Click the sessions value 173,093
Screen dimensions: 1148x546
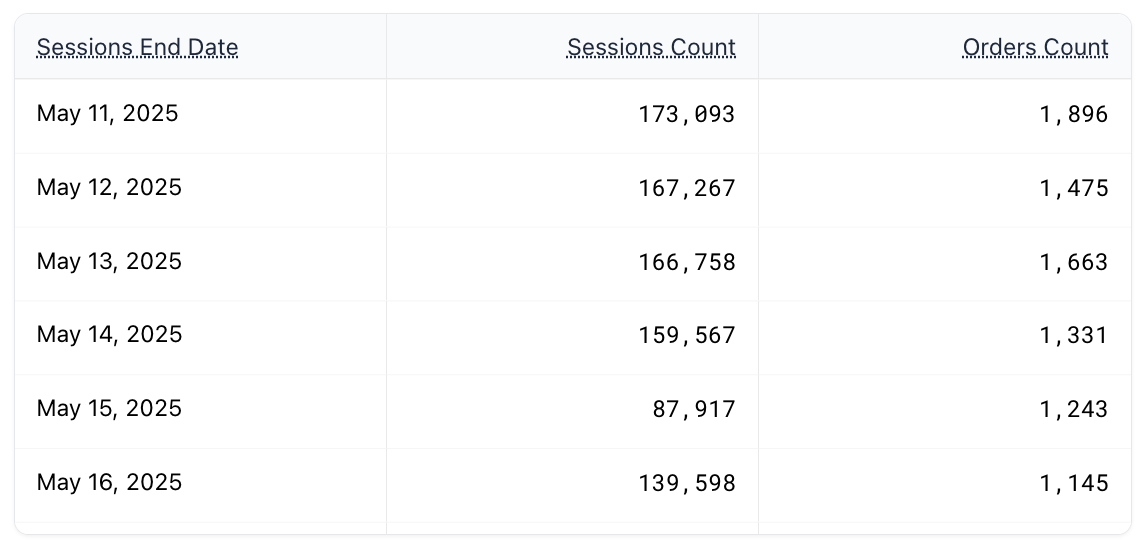(687, 115)
